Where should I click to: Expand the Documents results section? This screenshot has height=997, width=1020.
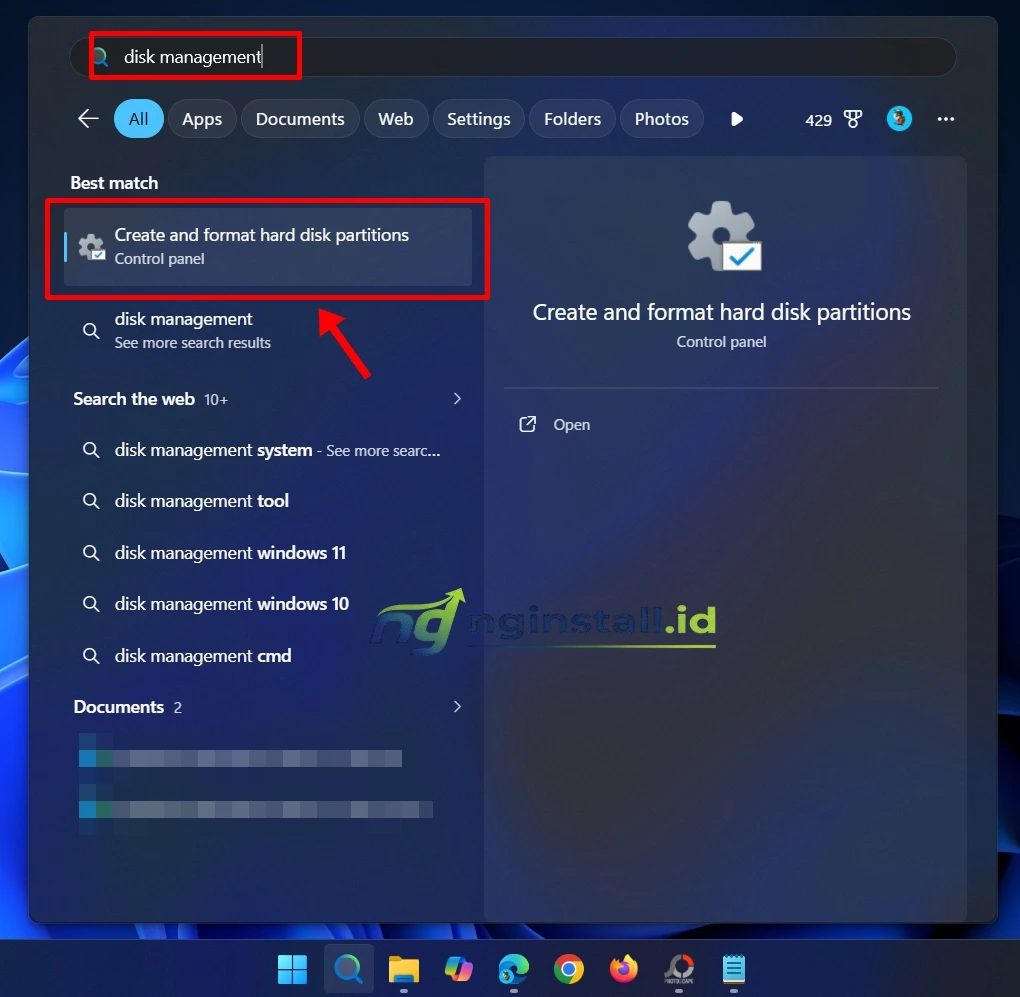point(457,706)
